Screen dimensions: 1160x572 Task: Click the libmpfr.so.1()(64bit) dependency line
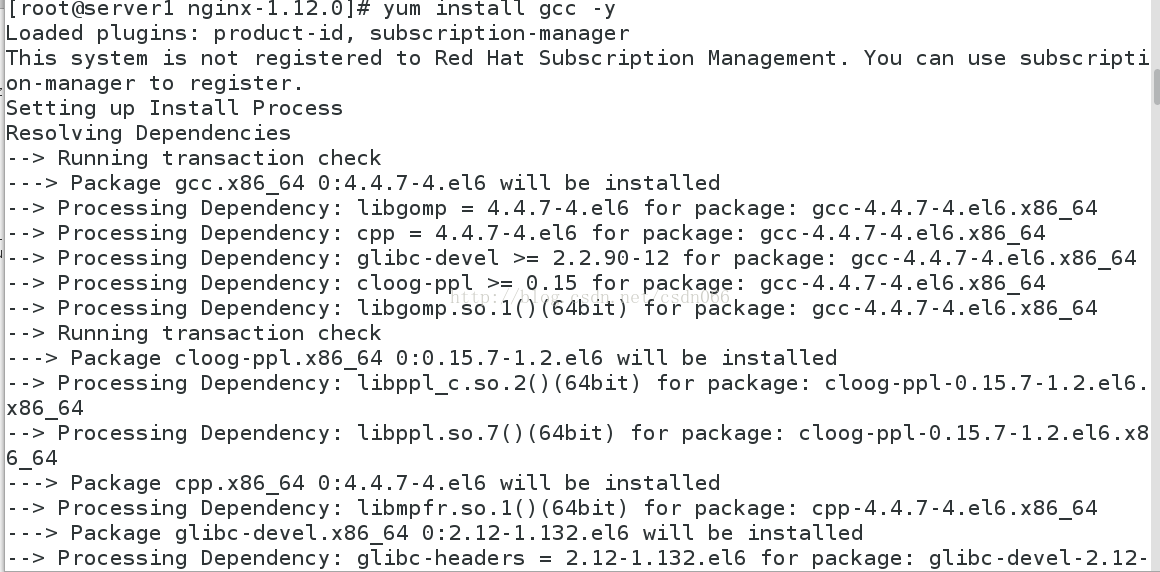[552, 508]
